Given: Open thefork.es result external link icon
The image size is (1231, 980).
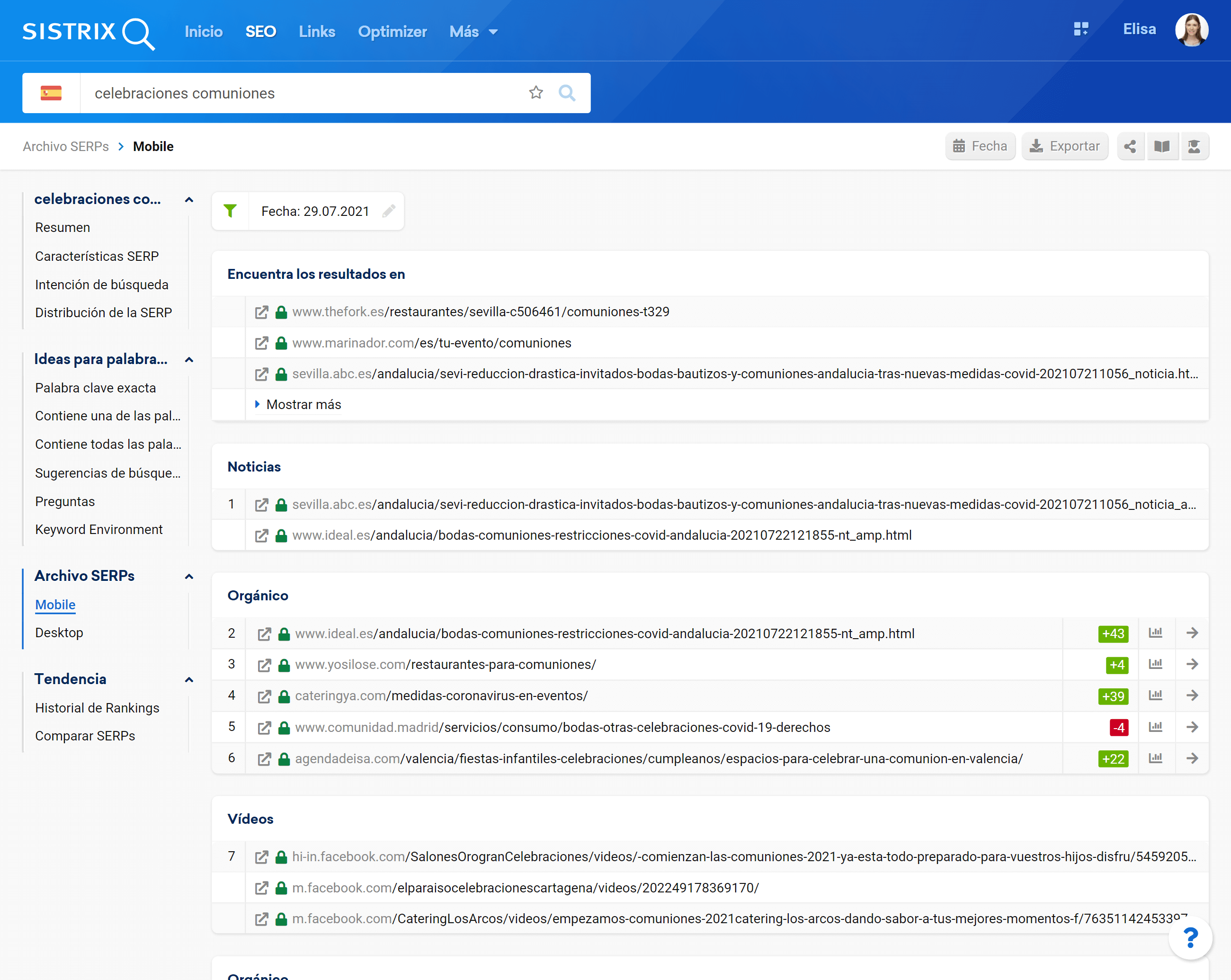Looking at the screenshot, I should coord(261,312).
